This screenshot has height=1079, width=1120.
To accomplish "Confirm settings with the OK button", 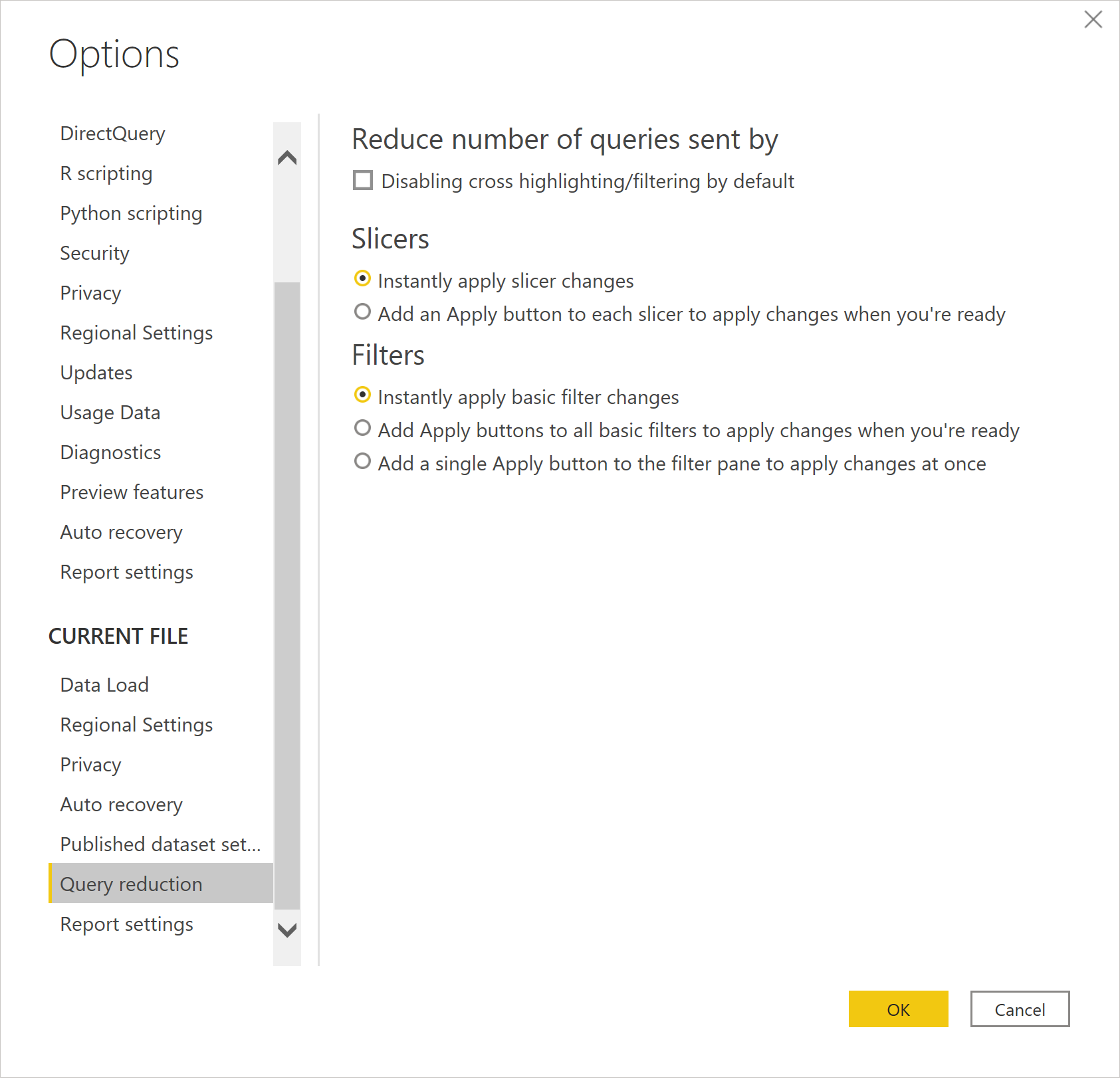I will 898,1009.
